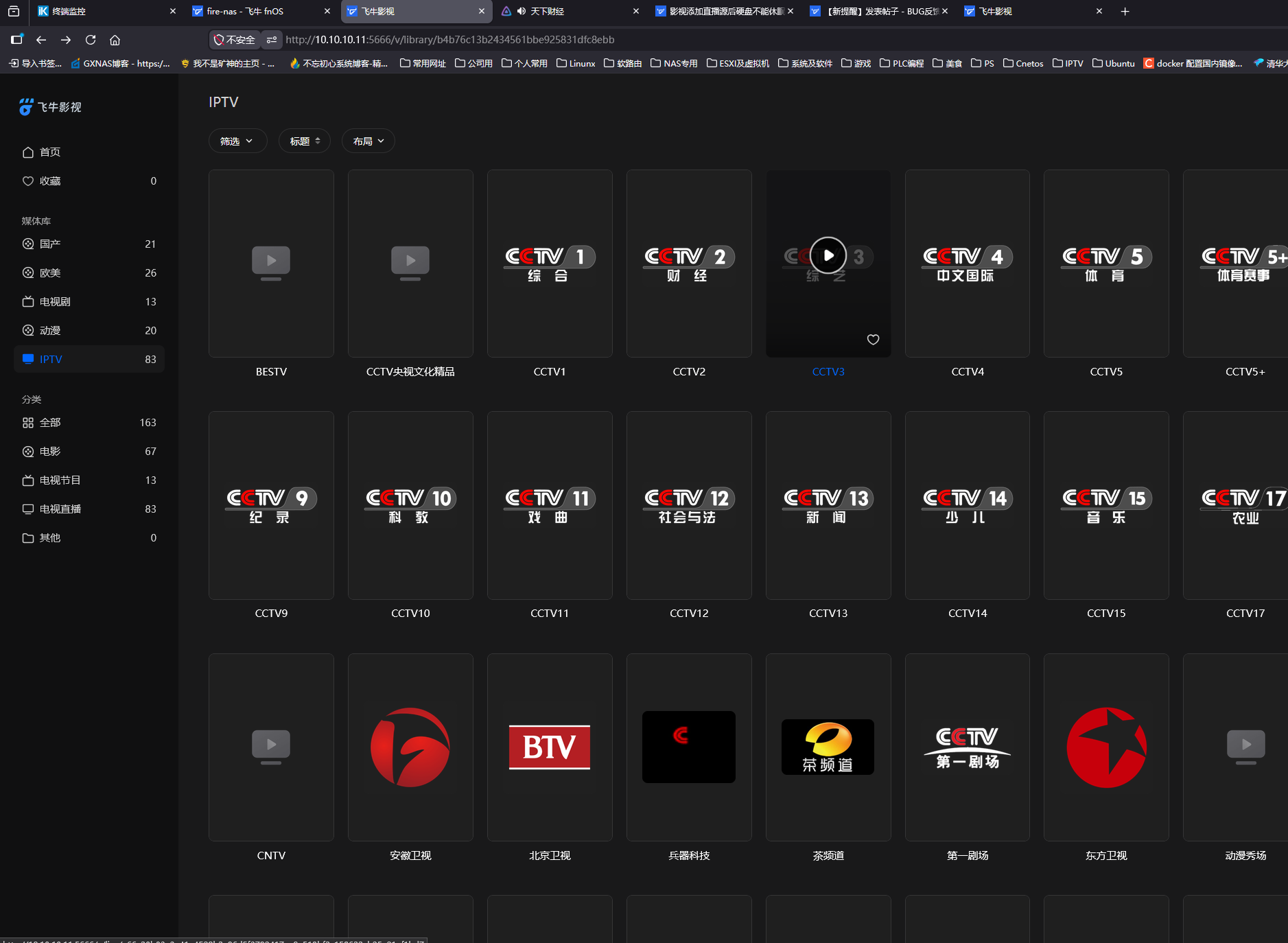Click the 东方卫视 title text
This screenshot has height=943, width=1288.
click(x=1106, y=856)
